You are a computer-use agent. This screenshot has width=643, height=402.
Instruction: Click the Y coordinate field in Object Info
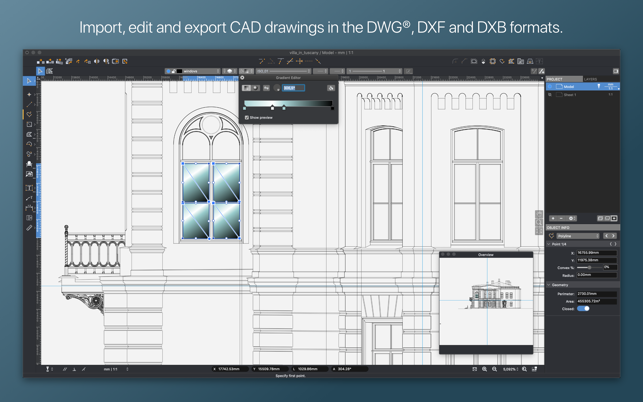597,260
